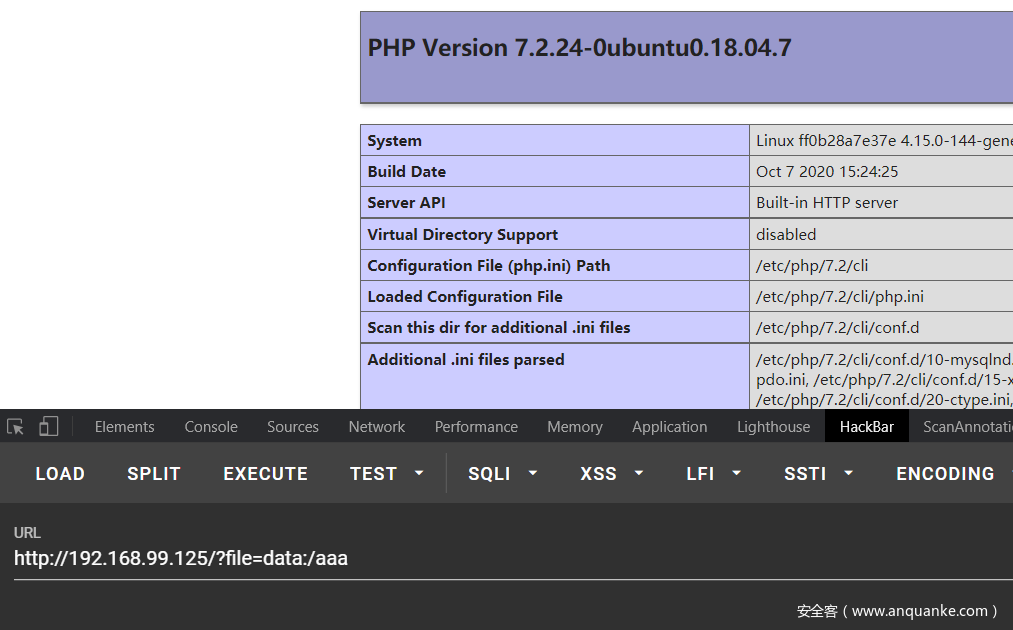This screenshot has width=1013, height=630.
Task: Select the Network tab
Action: click(377, 427)
